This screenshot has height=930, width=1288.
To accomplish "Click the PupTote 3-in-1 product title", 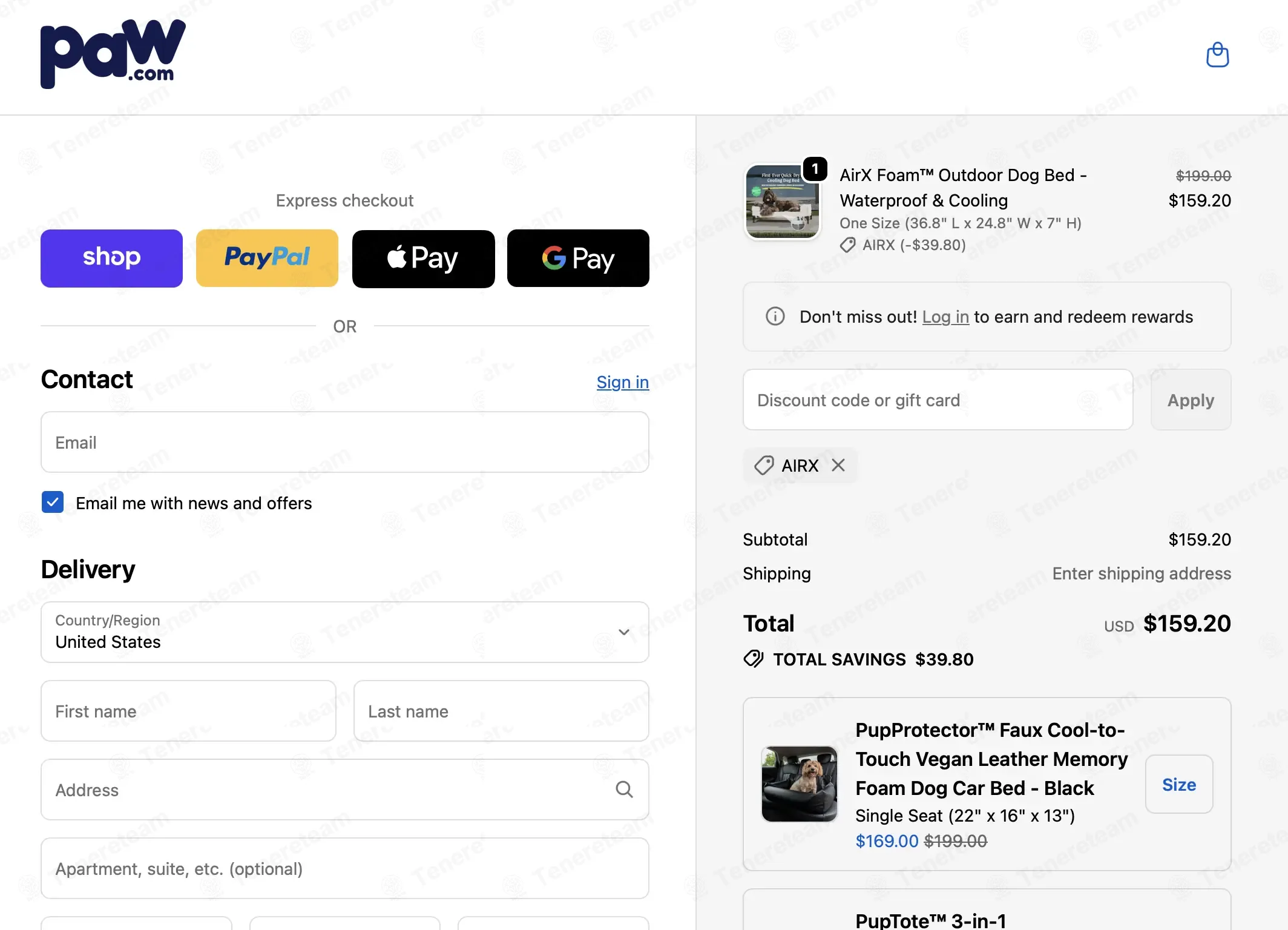I will 931,920.
